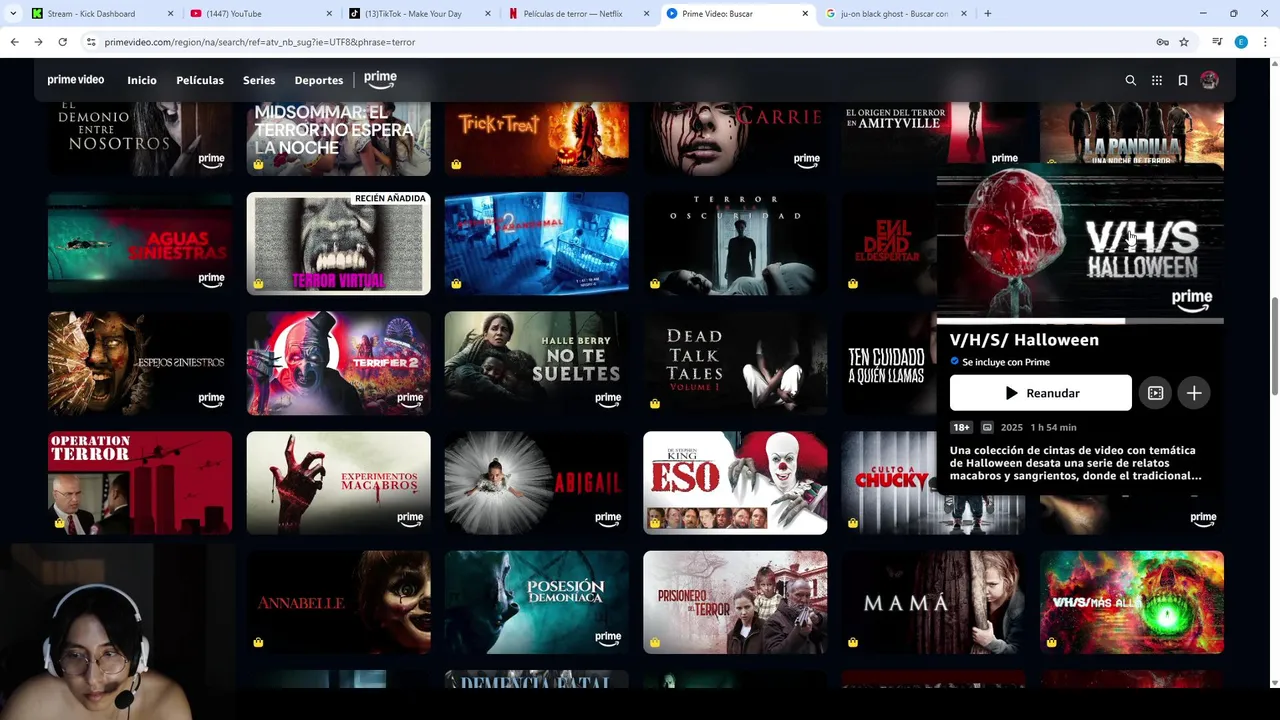This screenshot has height=720, width=1280.
Task: Open the Prime Video search icon
Action: [1130, 80]
